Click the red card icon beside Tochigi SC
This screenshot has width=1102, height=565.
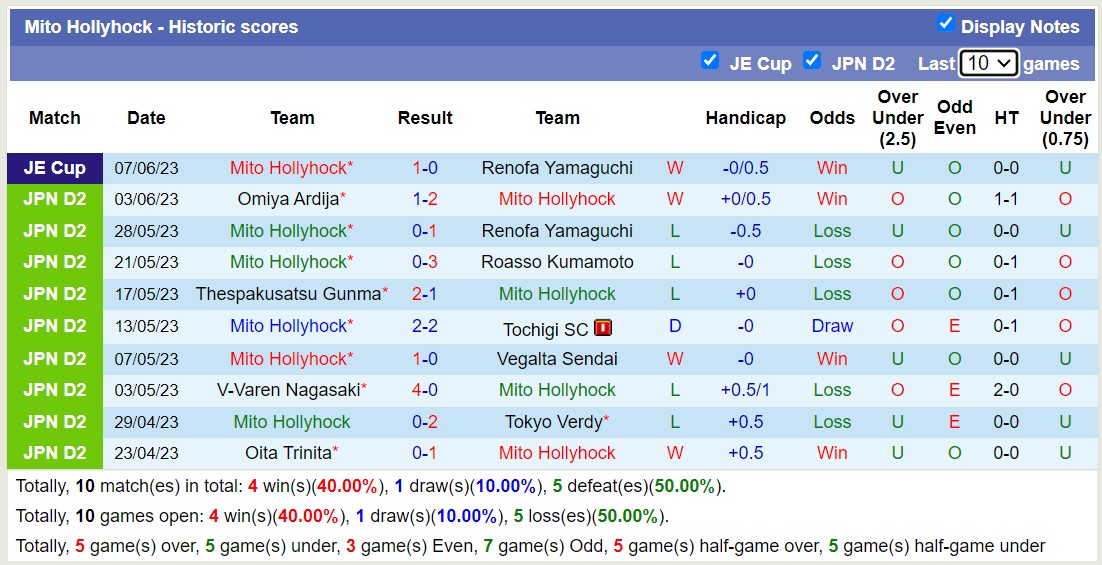click(602, 327)
